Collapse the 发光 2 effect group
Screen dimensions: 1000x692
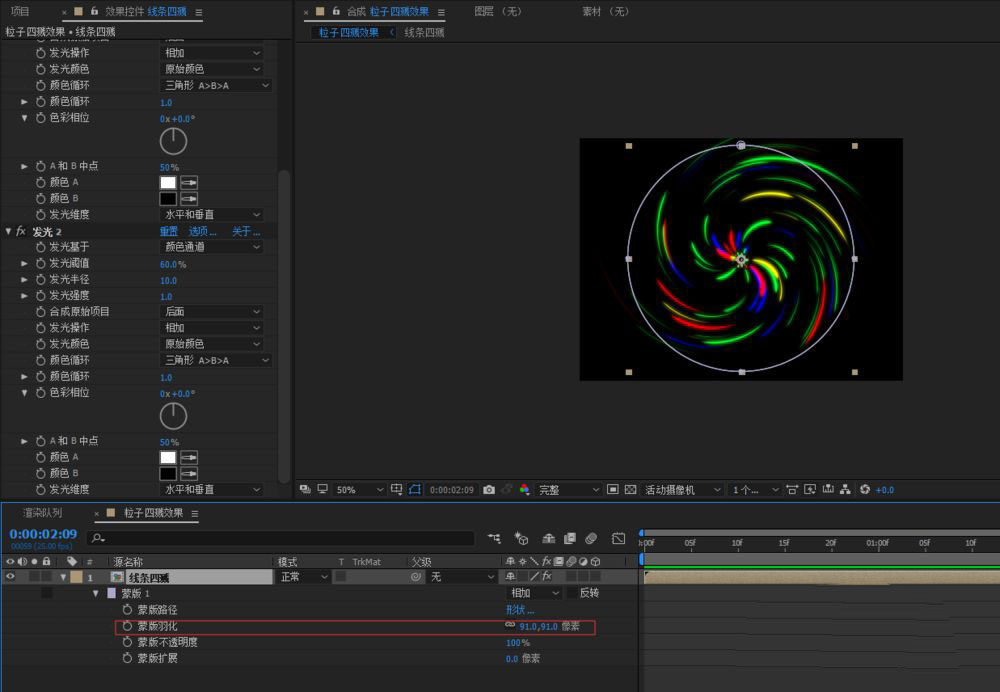tap(9, 231)
